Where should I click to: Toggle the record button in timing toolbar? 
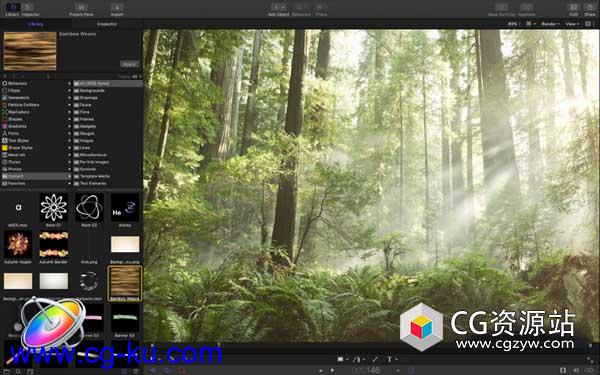[182, 370]
